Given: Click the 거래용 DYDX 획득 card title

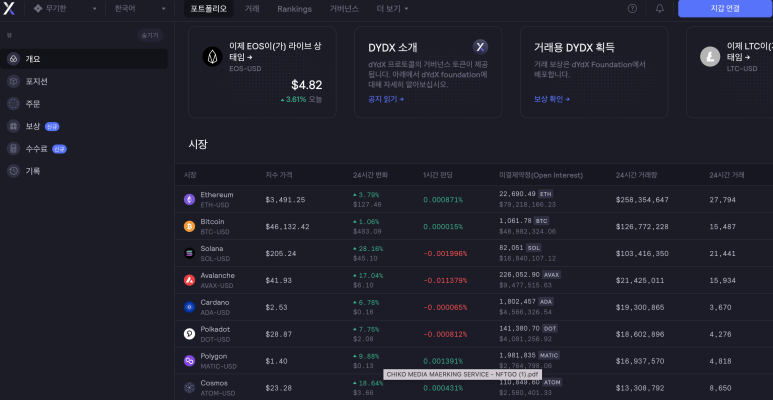Looking at the screenshot, I should 574,47.
